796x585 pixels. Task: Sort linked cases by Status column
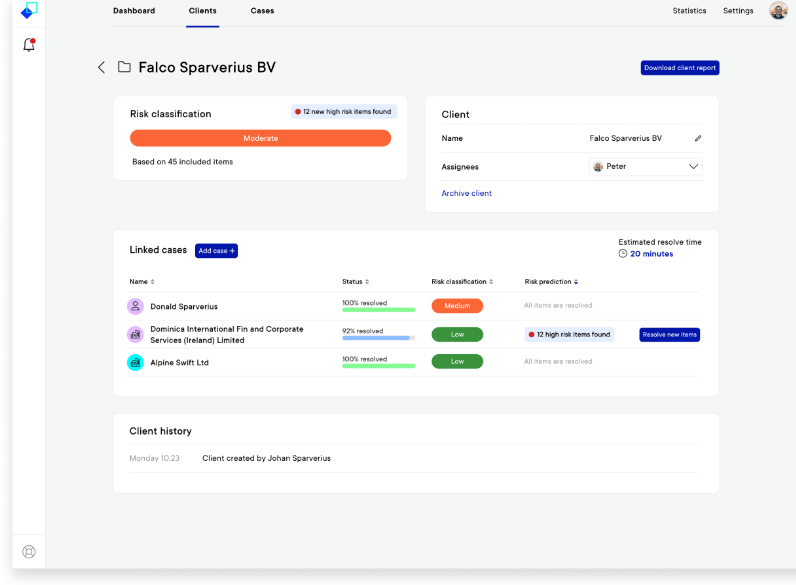click(x=356, y=282)
